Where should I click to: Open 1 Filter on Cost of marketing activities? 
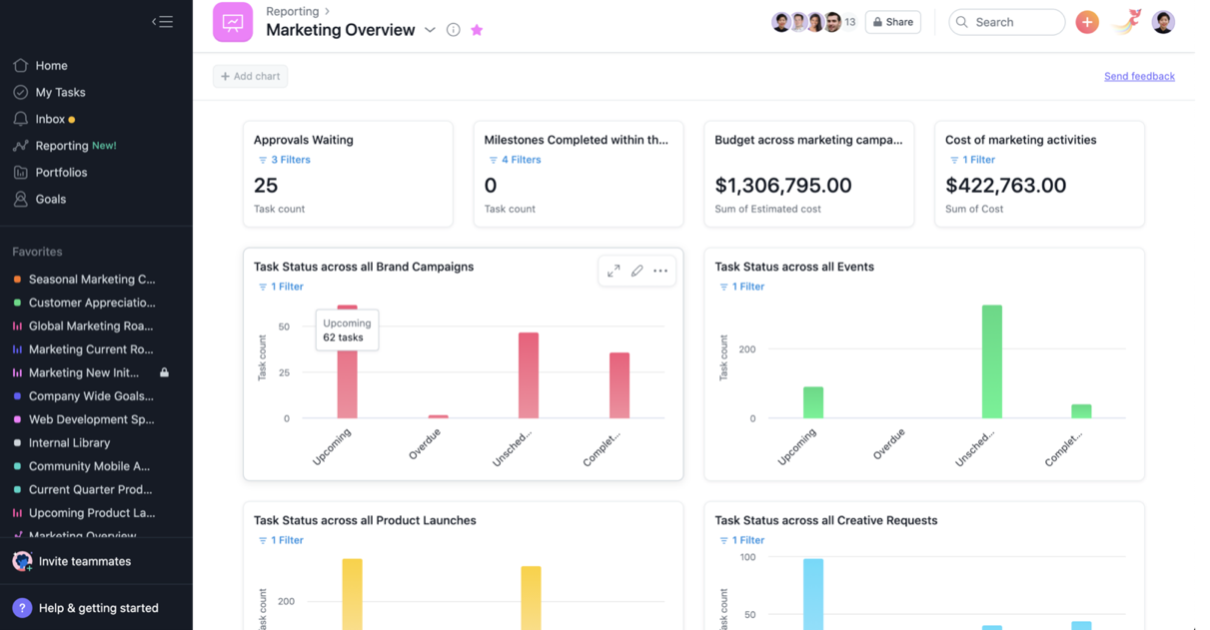coord(972,160)
